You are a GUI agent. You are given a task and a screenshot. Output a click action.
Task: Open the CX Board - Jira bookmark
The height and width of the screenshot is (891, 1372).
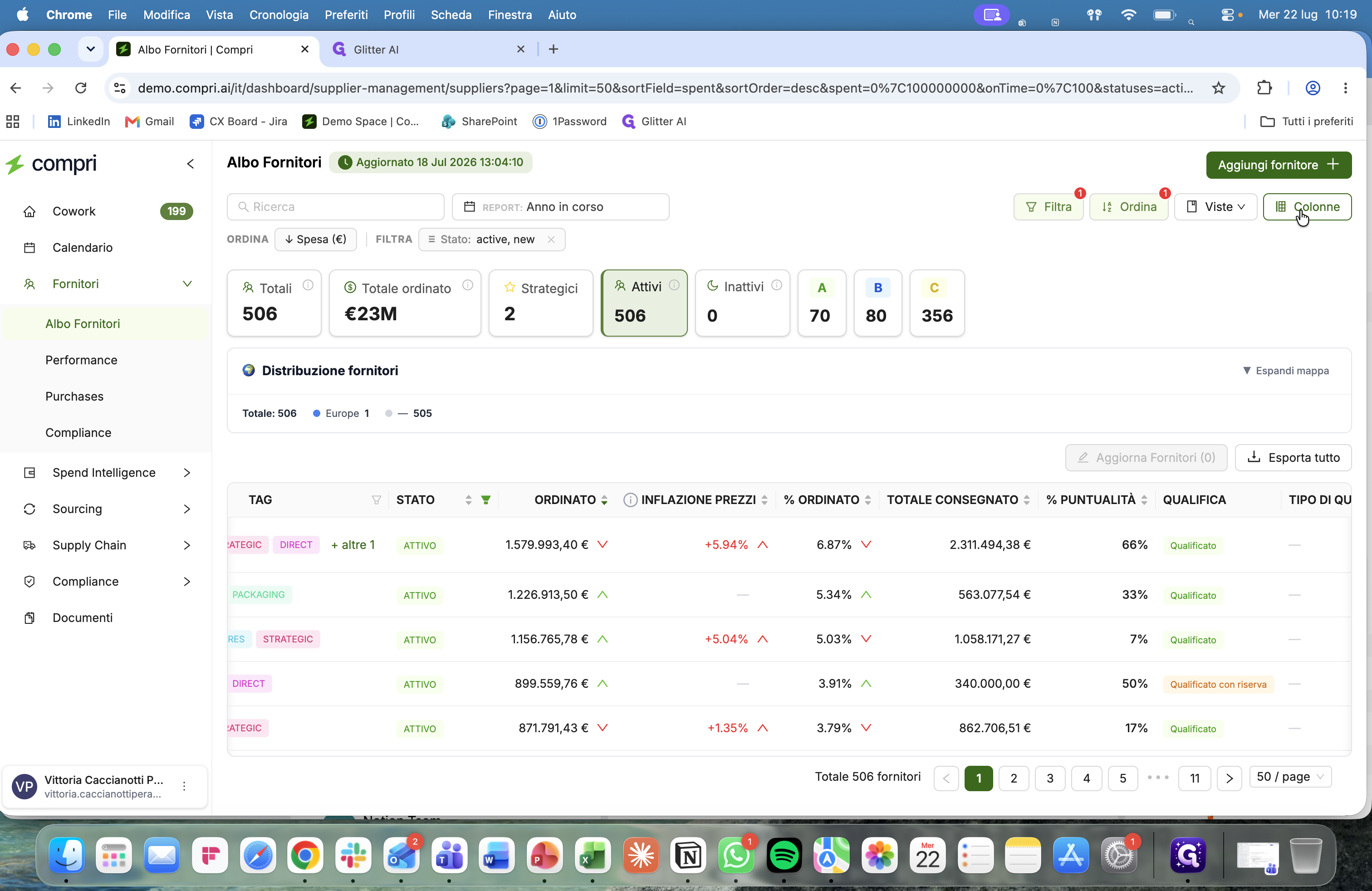[238, 122]
